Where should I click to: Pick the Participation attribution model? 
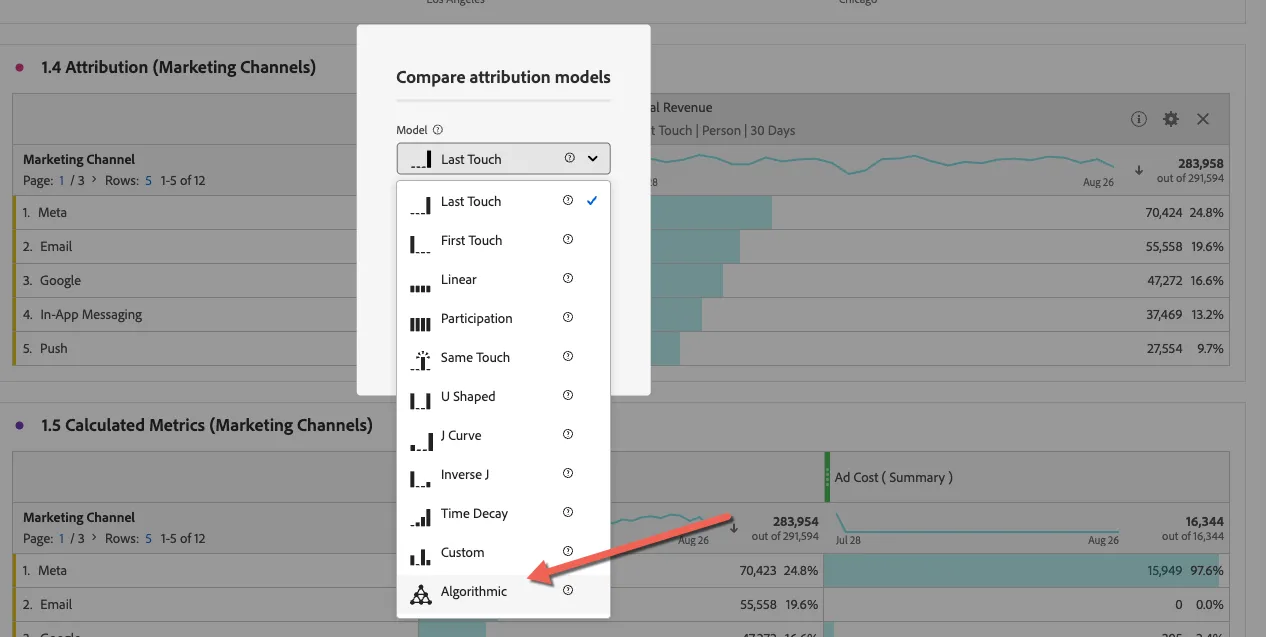tap(503, 318)
